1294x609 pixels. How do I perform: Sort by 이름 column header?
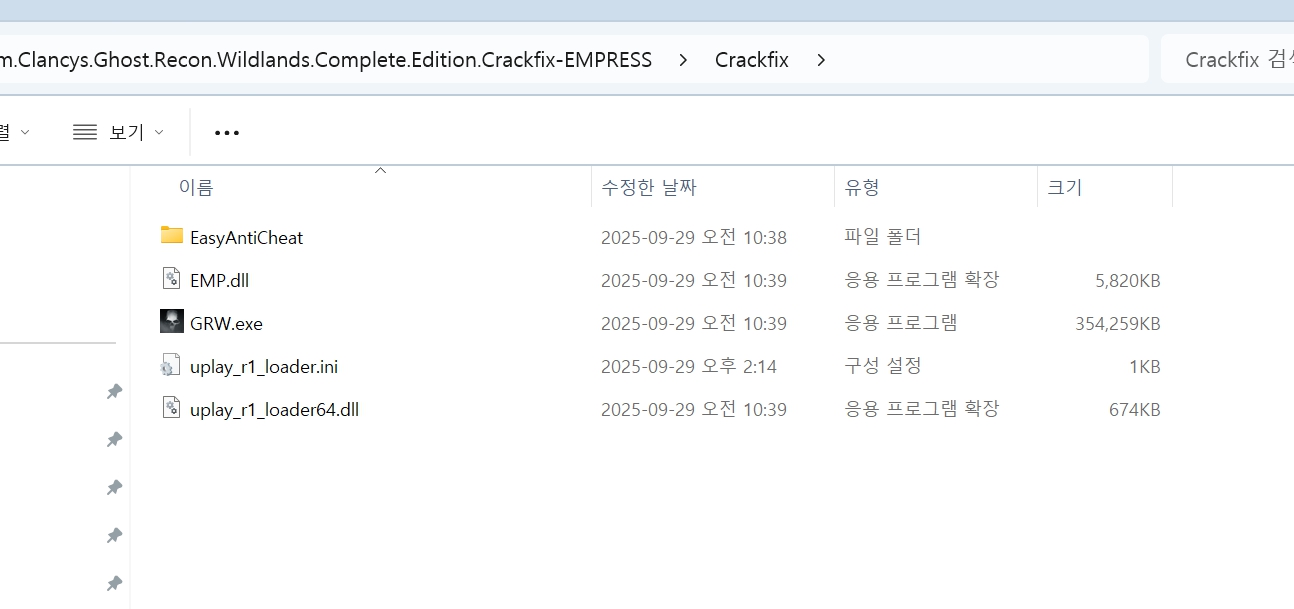click(x=196, y=187)
